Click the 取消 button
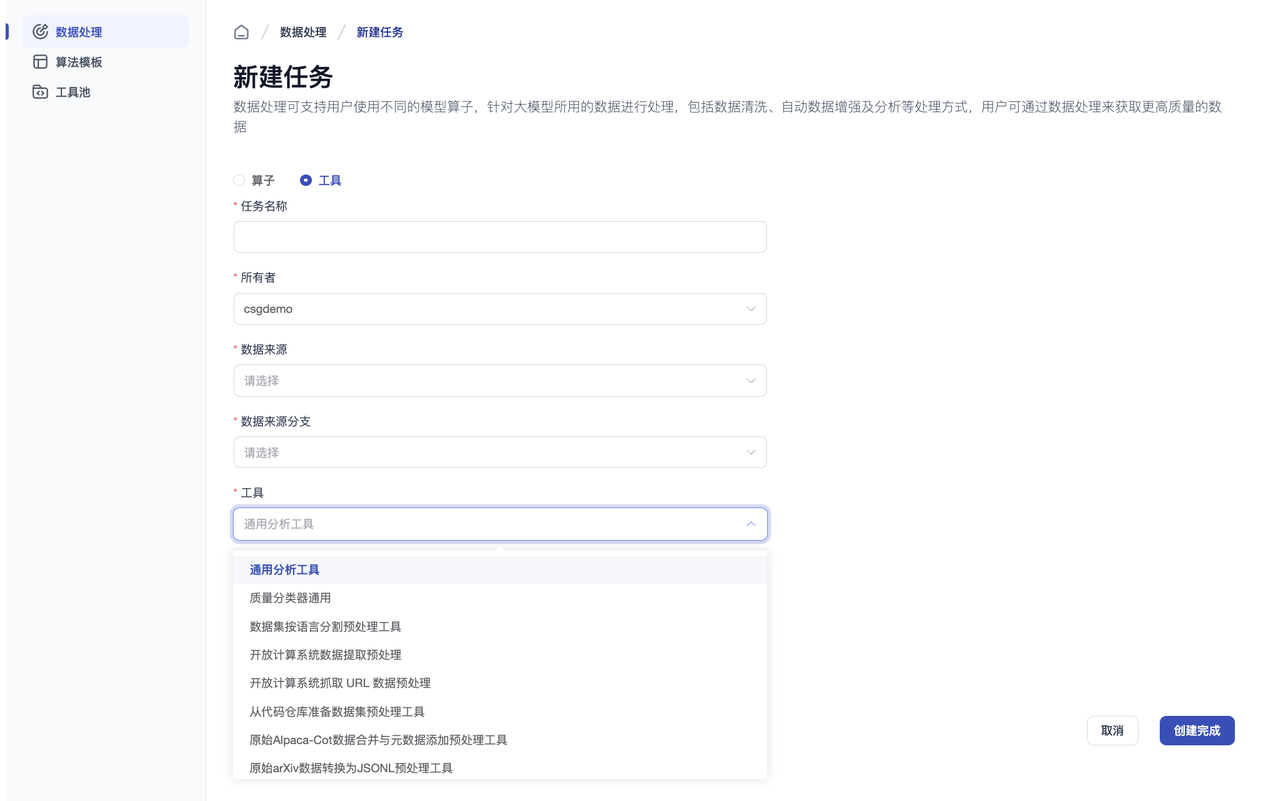This screenshot has width=1280, height=801. 1112,731
